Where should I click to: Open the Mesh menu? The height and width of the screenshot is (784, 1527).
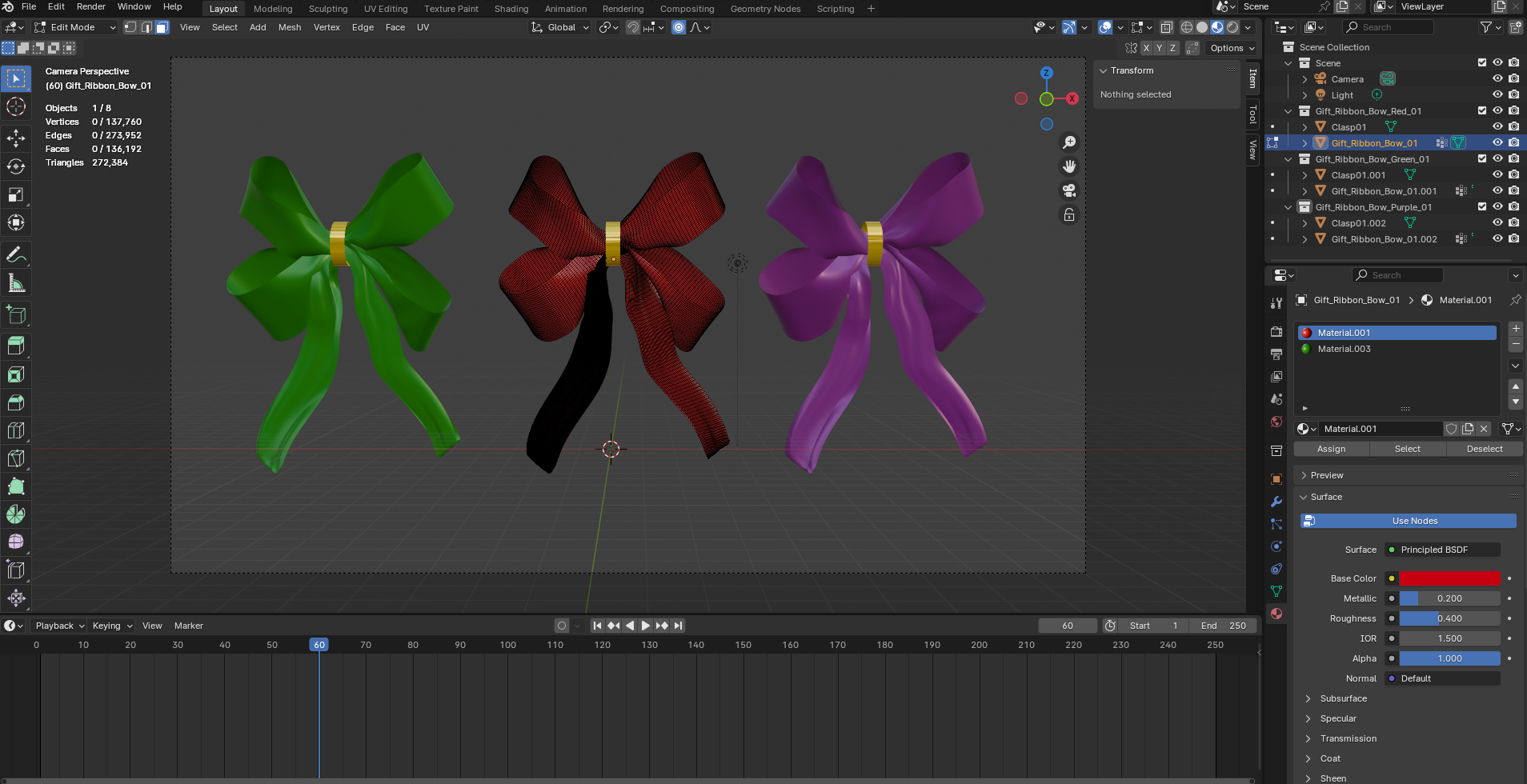point(289,27)
